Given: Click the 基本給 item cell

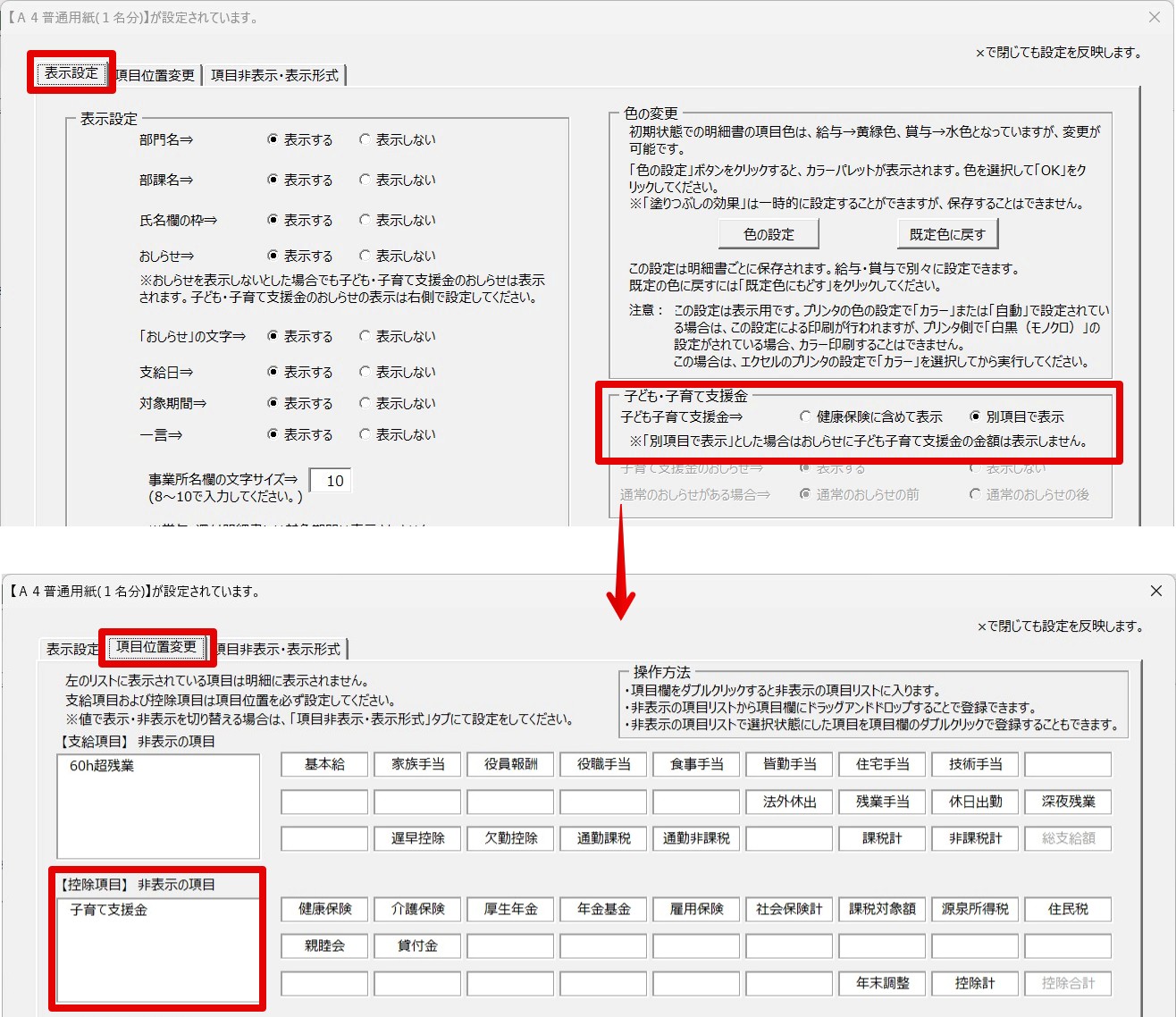Looking at the screenshot, I should tap(324, 764).
